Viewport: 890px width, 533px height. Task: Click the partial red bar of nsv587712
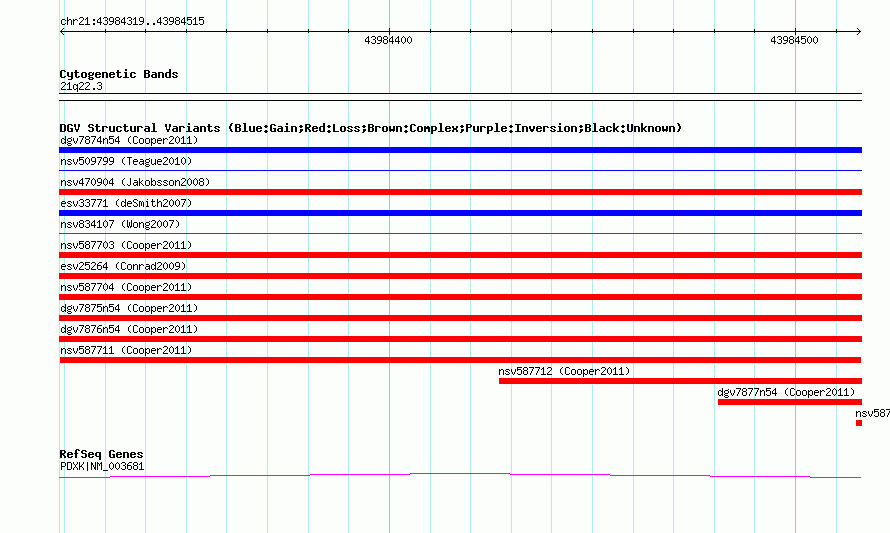[681, 381]
